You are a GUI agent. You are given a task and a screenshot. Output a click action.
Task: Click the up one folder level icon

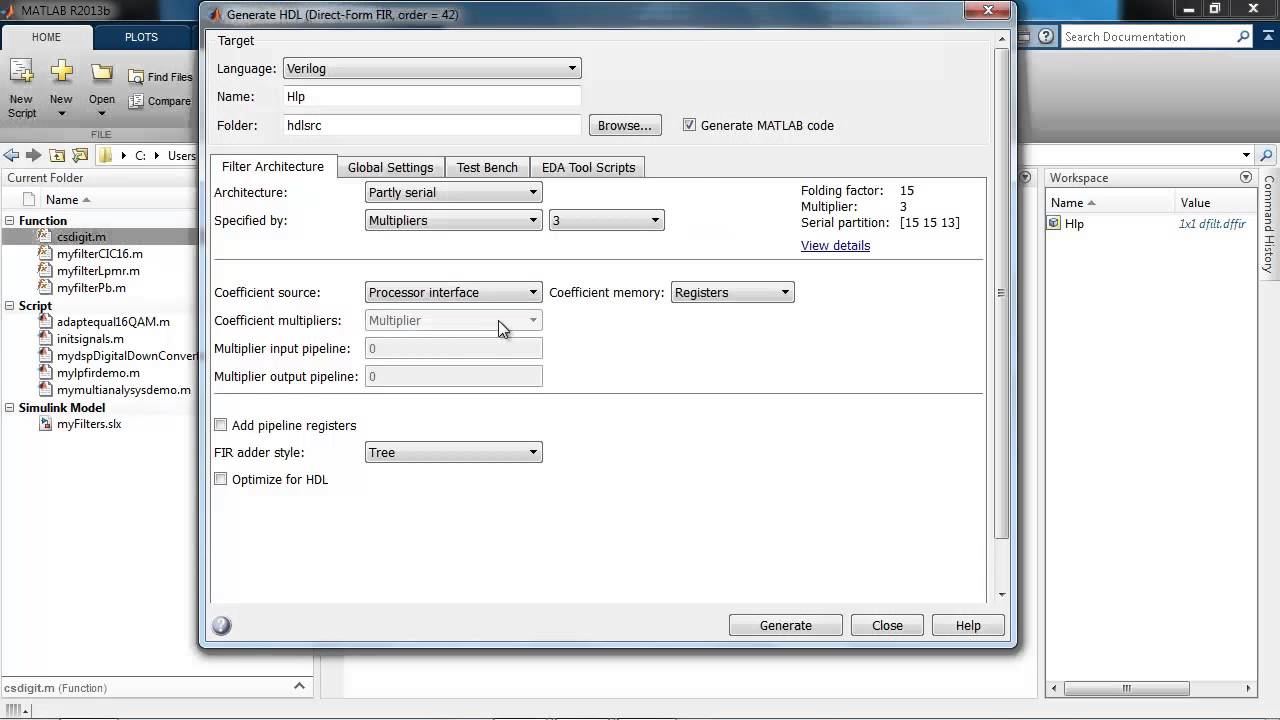pyautogui.click(x=57, y=155)
